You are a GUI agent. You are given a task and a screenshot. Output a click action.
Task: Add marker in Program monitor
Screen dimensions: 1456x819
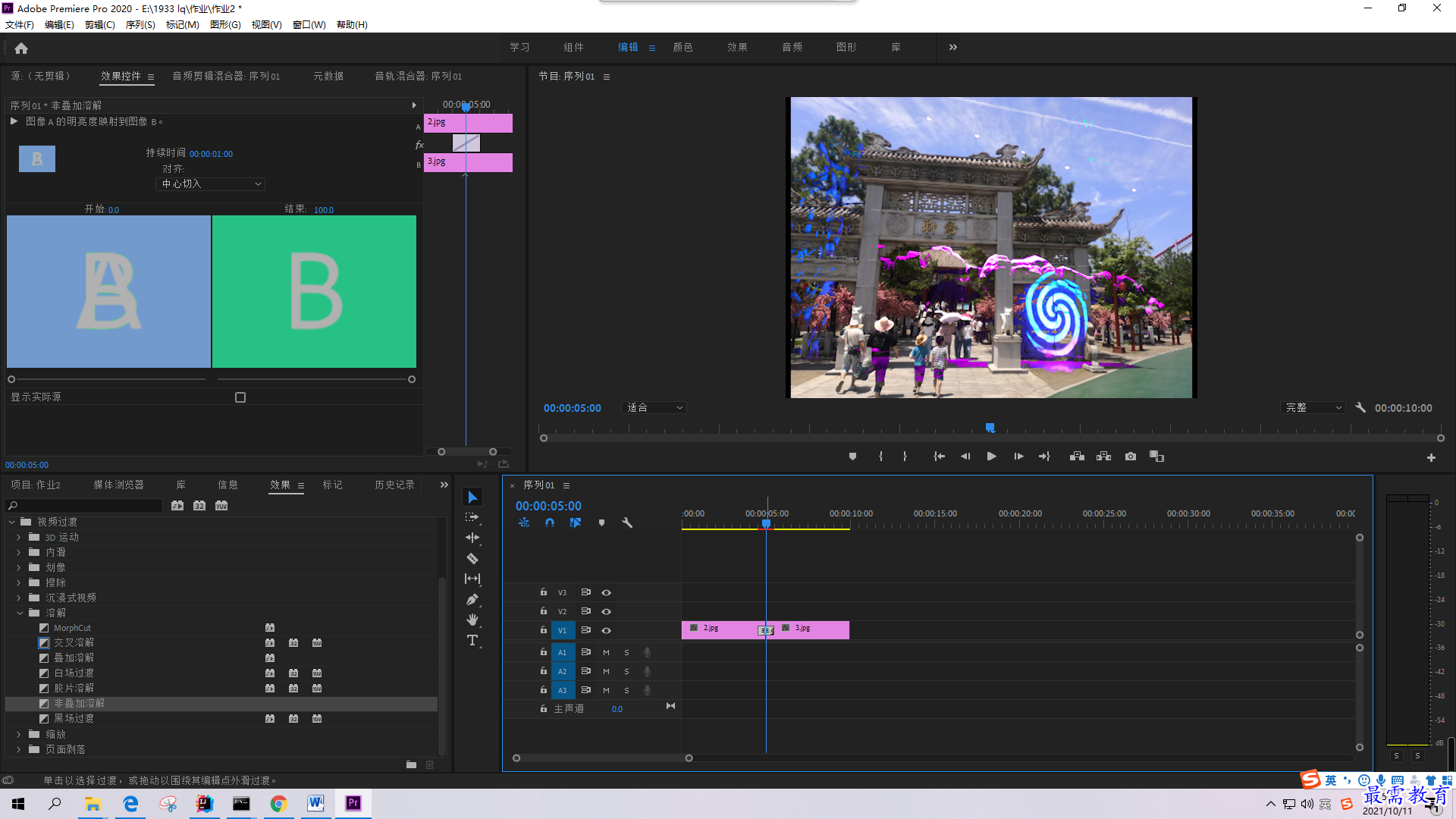pos(852,457)
